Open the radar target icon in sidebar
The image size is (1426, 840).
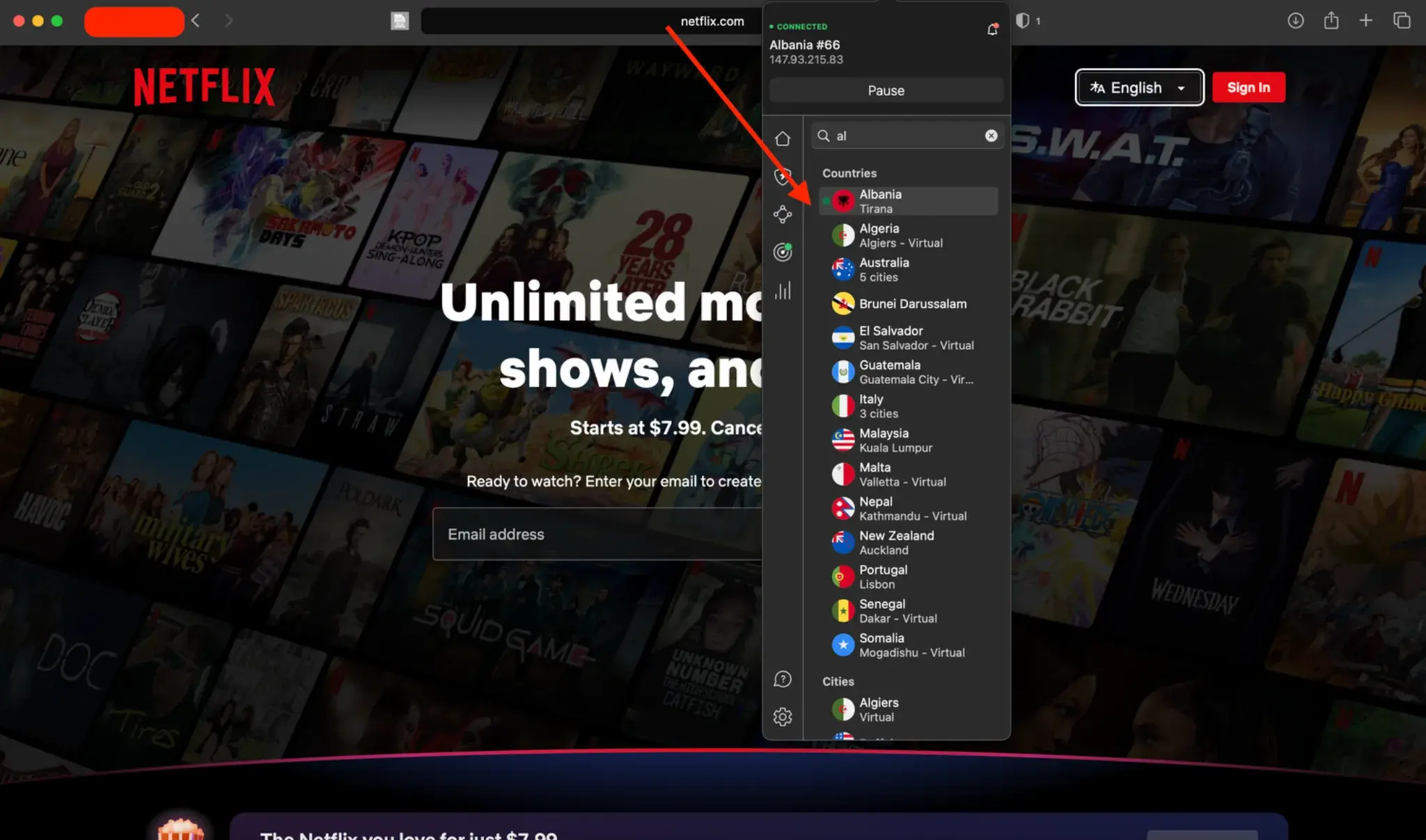tap(783, 252)
